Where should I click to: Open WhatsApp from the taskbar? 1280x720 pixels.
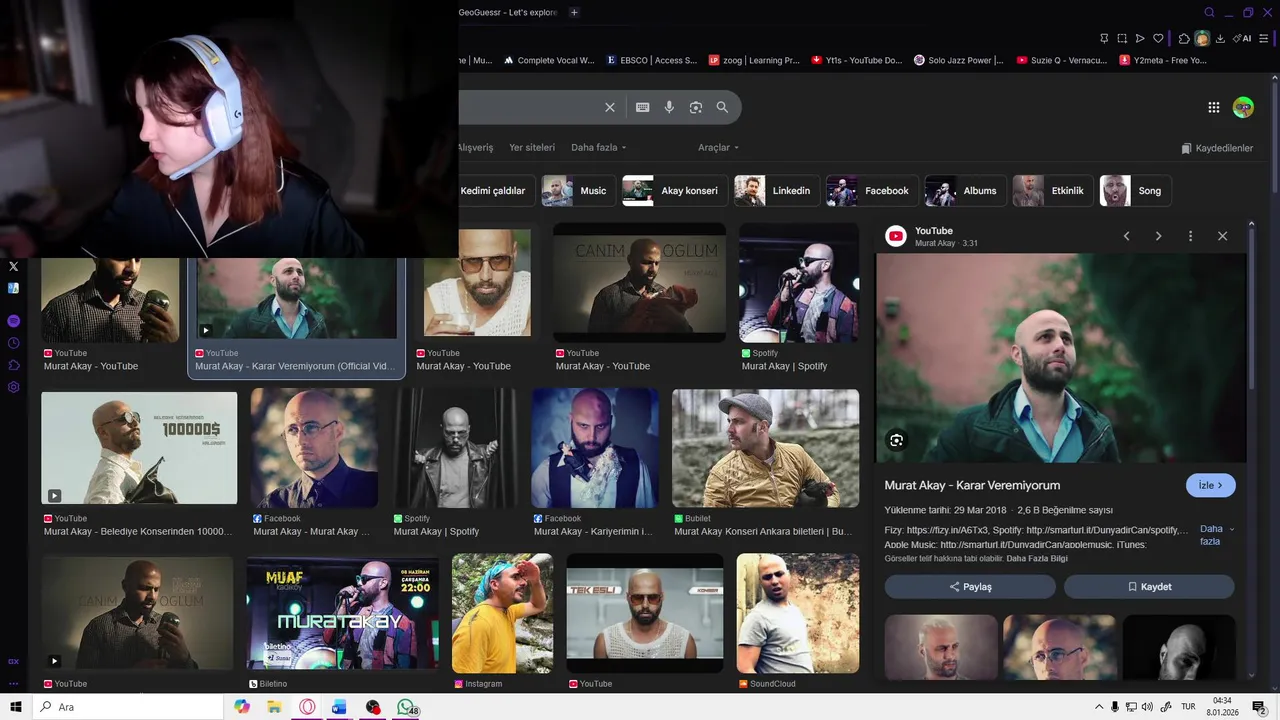pos(405,707)
